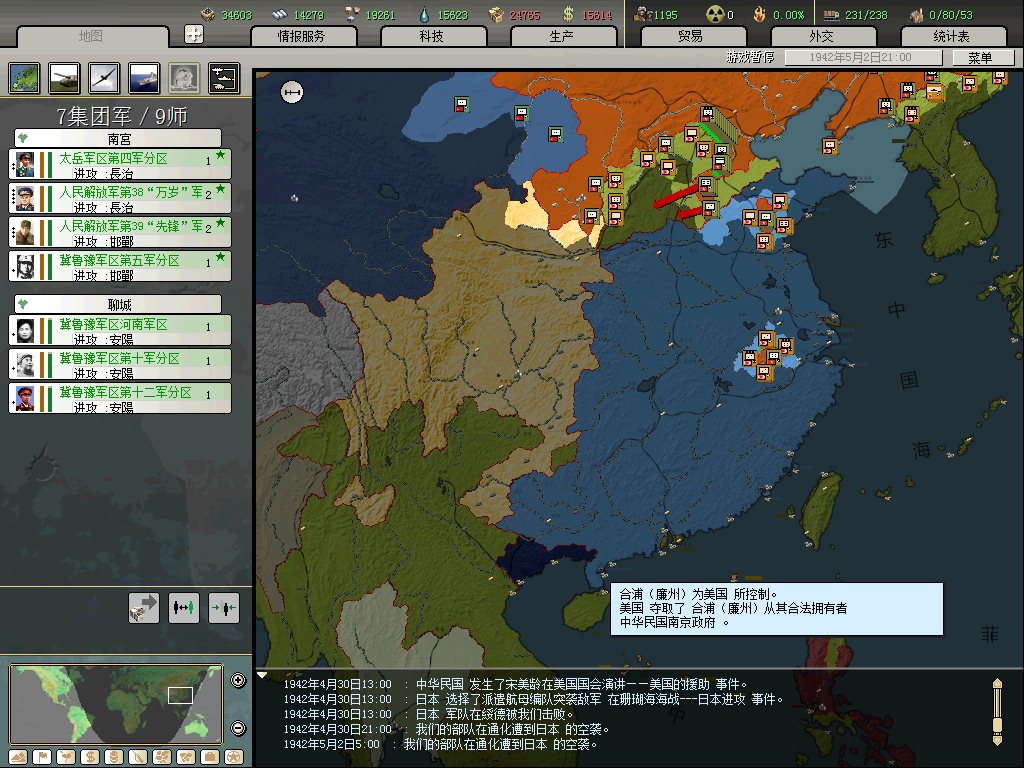
Task: Click the 7集团军 / 9师 heading
Action: click(x=122, y=116)
